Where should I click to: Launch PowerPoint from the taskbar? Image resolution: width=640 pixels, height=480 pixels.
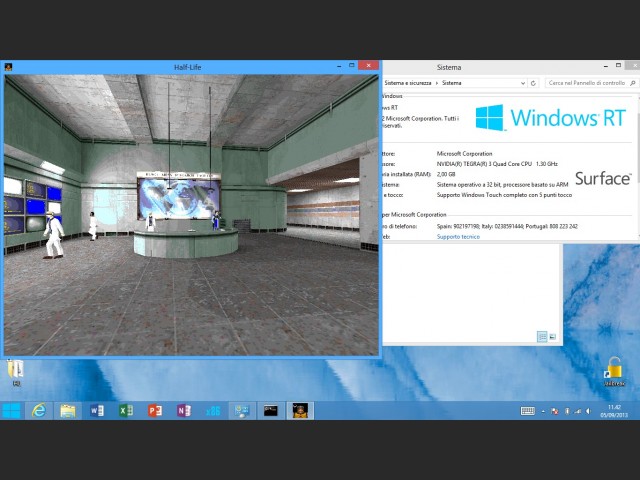(x=155, y=411)
